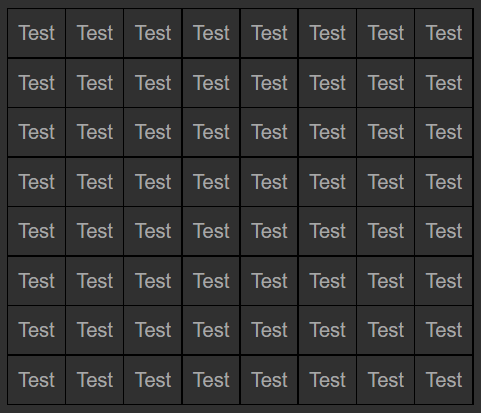The width and height of the screenshot is (481, 413).
Task: Select the Test cell in row 7, column 7
Action: 386,330
